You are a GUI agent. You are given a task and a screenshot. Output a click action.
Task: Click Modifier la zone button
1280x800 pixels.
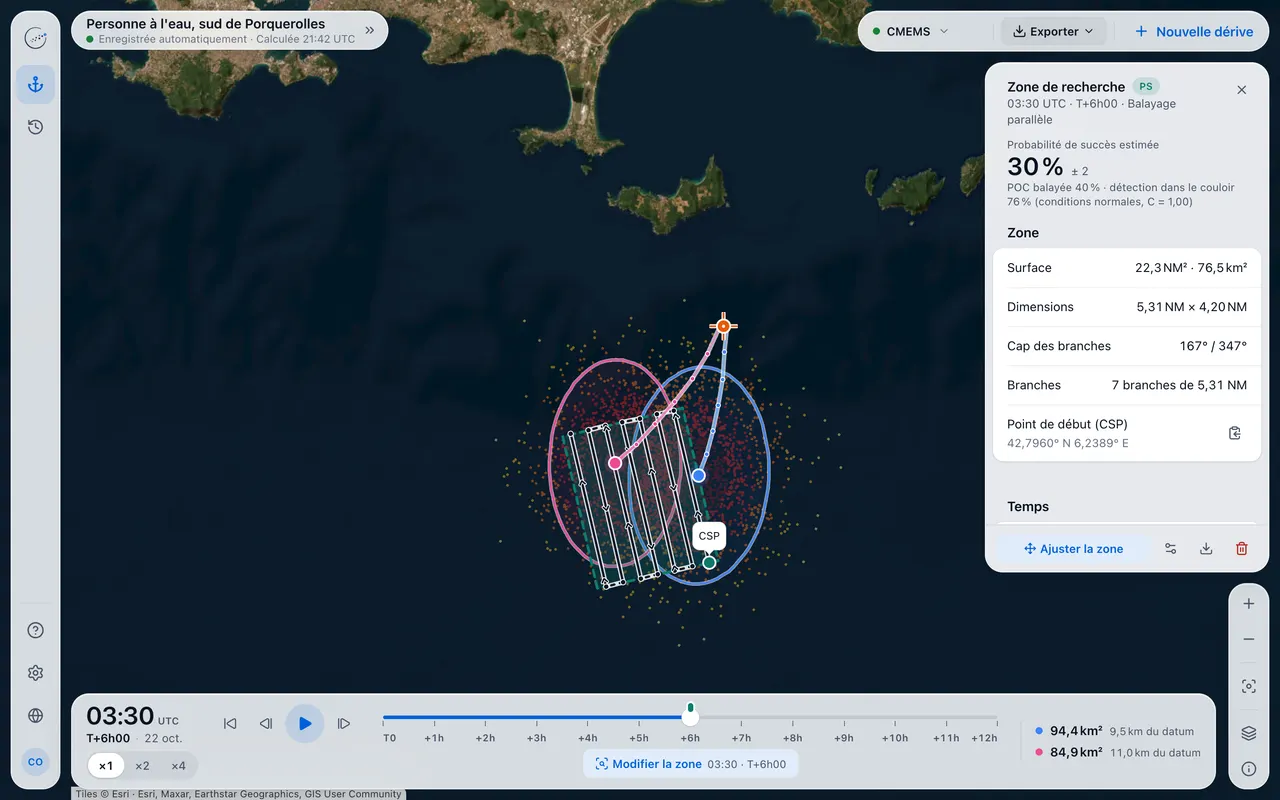click(x=691, y=764)
